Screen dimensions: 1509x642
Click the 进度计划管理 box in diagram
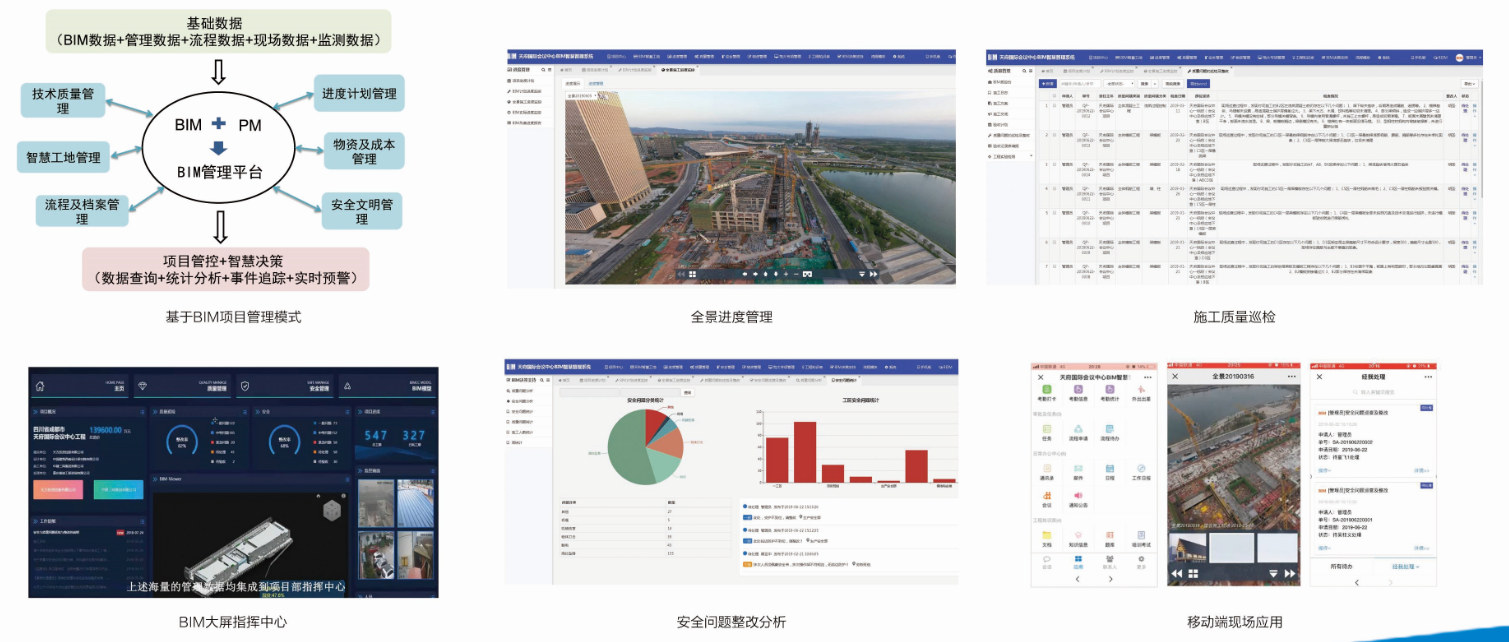(x=359, y=94)
